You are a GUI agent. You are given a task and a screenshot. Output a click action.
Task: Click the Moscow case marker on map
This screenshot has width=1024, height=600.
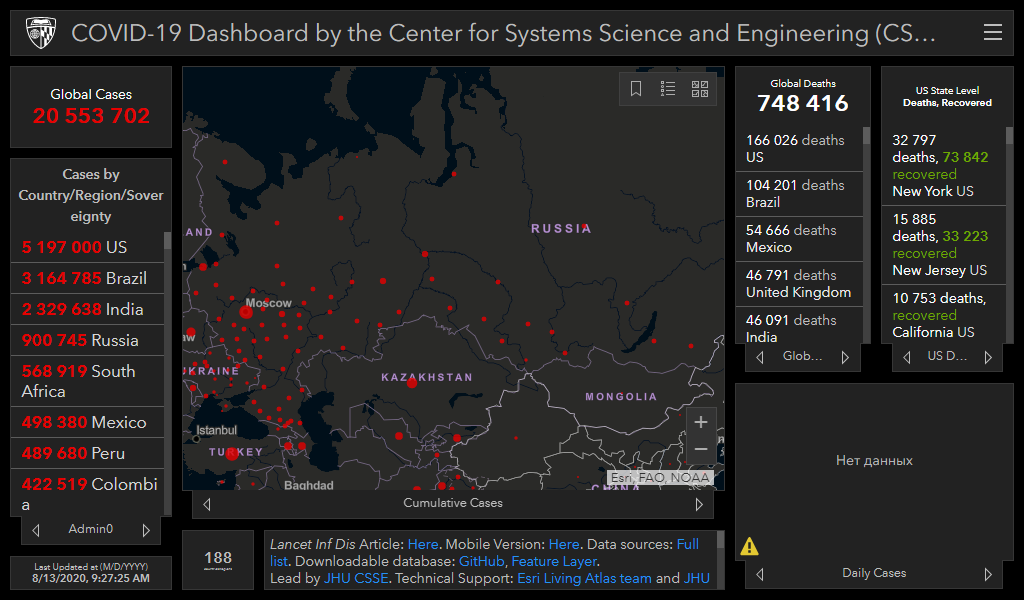point(246,313)
